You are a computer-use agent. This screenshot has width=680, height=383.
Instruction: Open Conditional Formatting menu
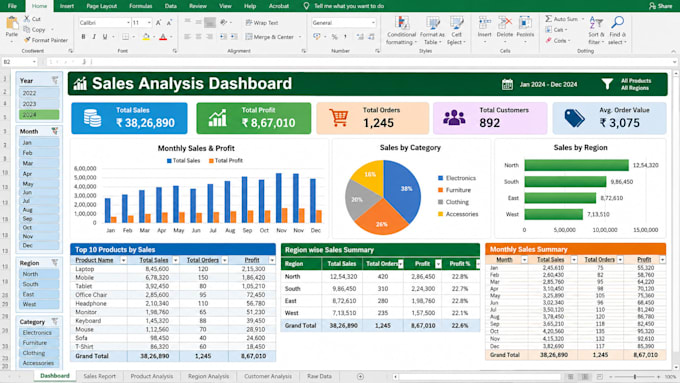(402, 30)
